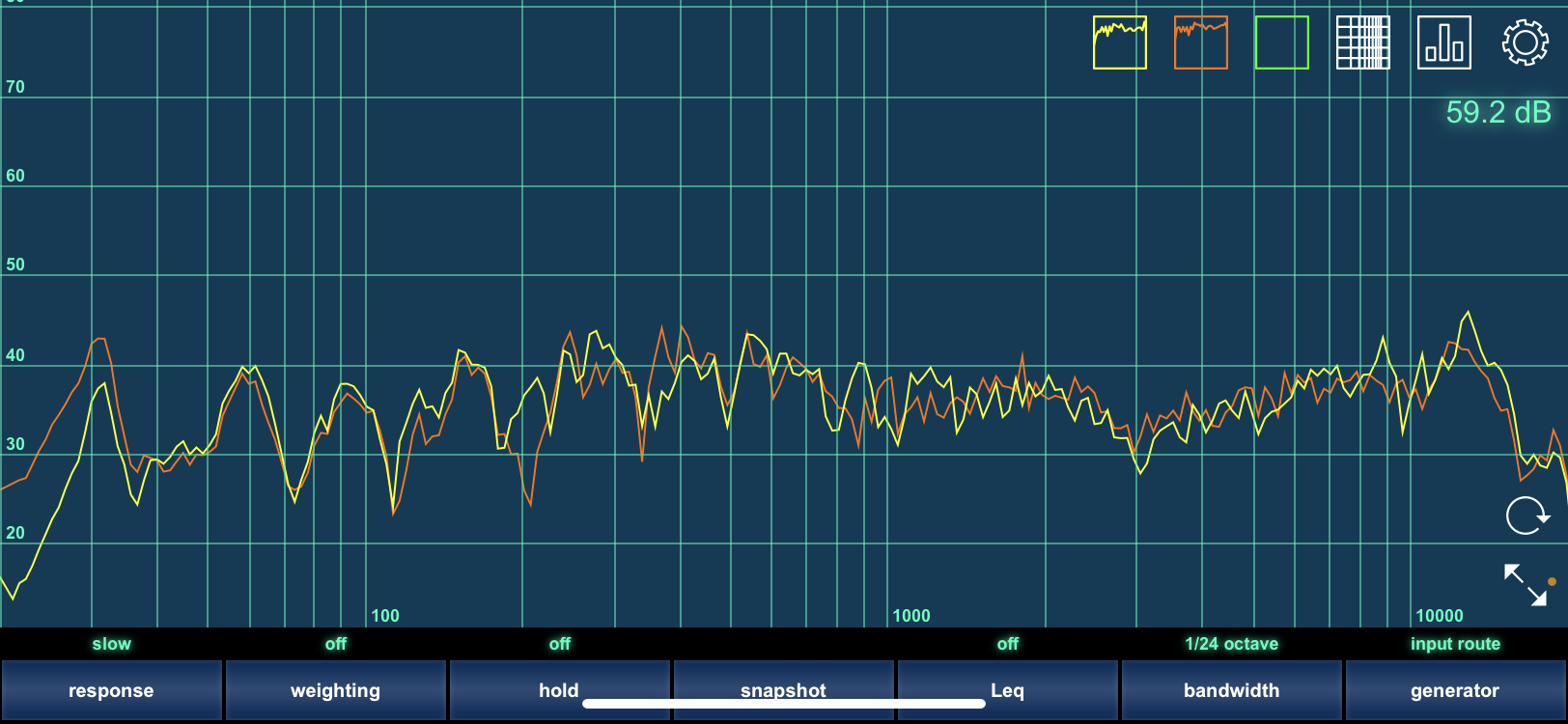Click the 59.2 dB level readout
The height and width of the screenshot is (724, 1568).
click(x=1498, y=113)
